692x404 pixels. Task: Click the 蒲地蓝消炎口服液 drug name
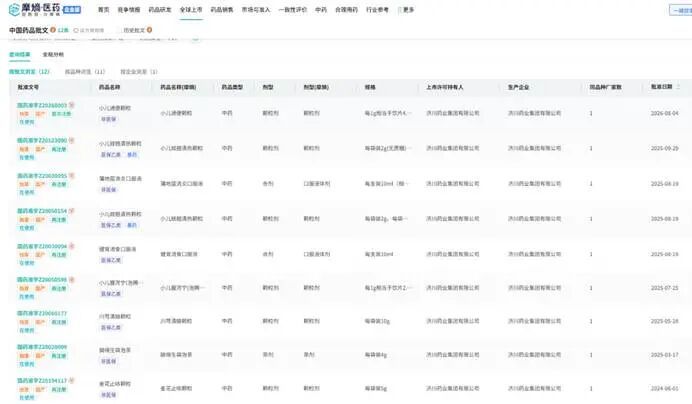click(x=120, y=178)
